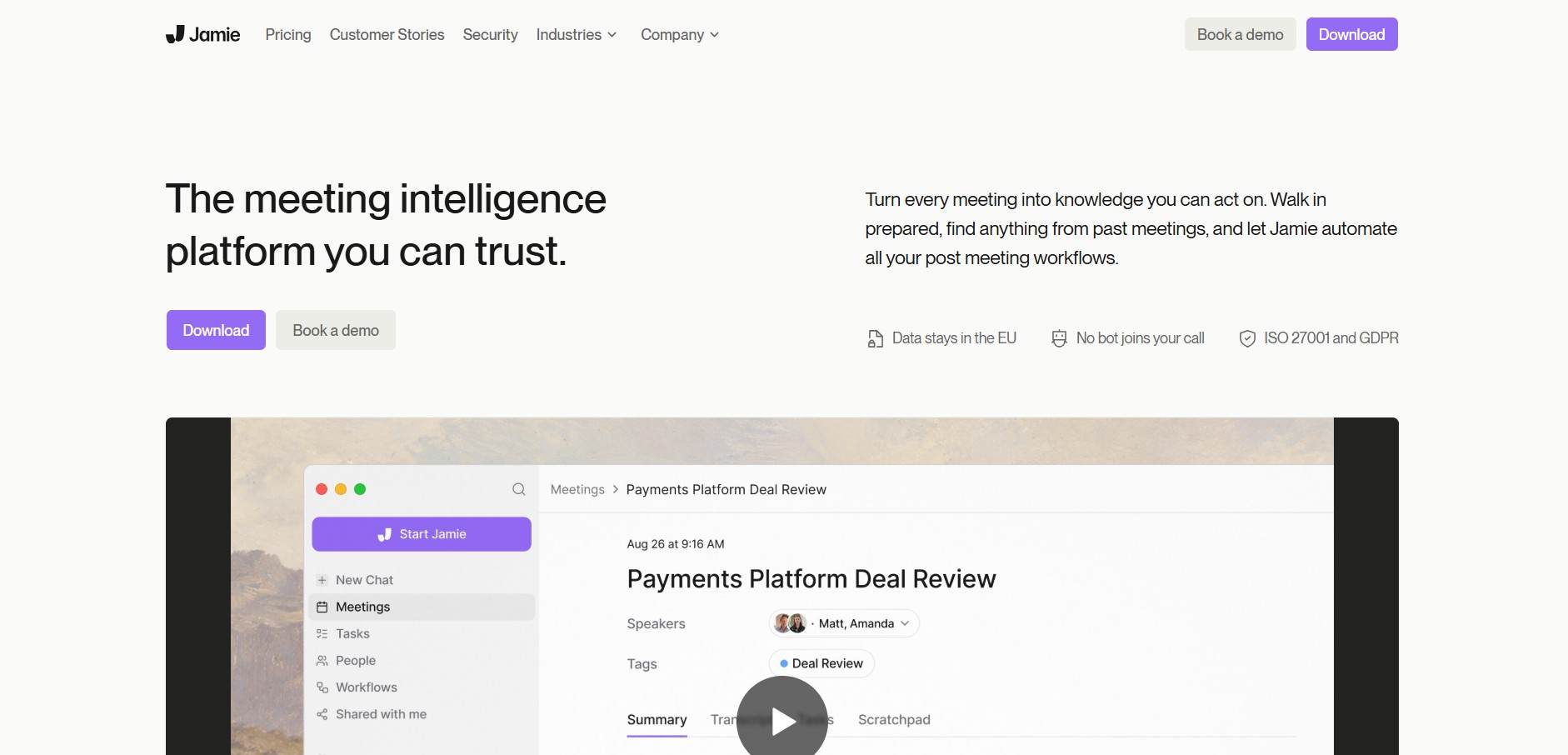Click "No bot joins your call" text
Image resolution: width=1568 pixels, height=755 pixels.
click(x=1141, y=338)
